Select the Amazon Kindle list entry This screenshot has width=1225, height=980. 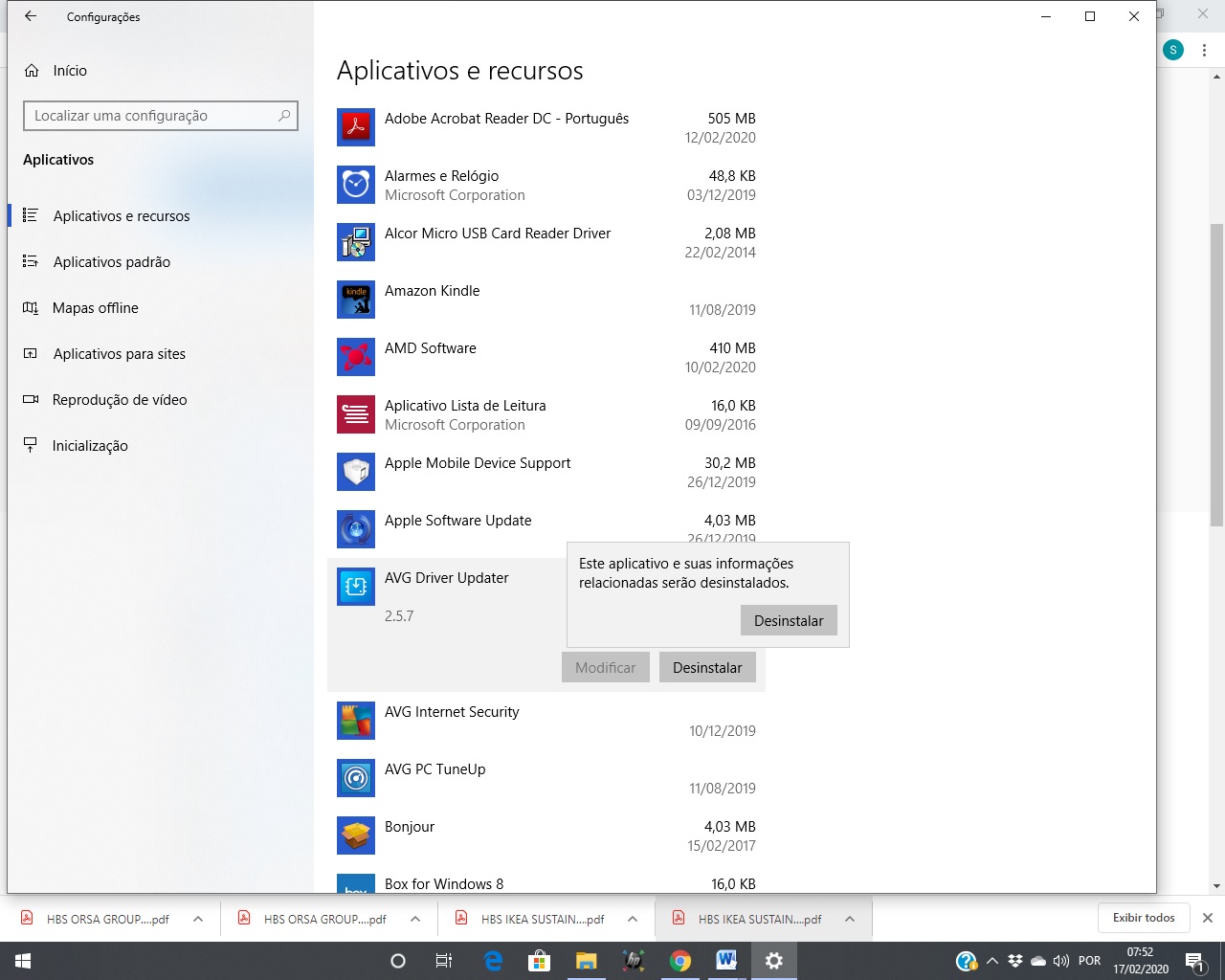[546, 300]
